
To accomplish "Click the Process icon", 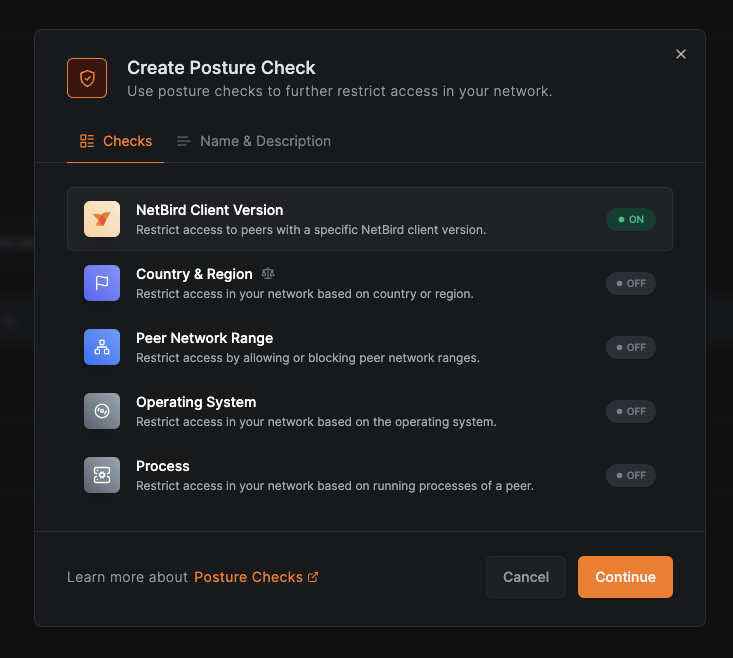I will [101, 475].
